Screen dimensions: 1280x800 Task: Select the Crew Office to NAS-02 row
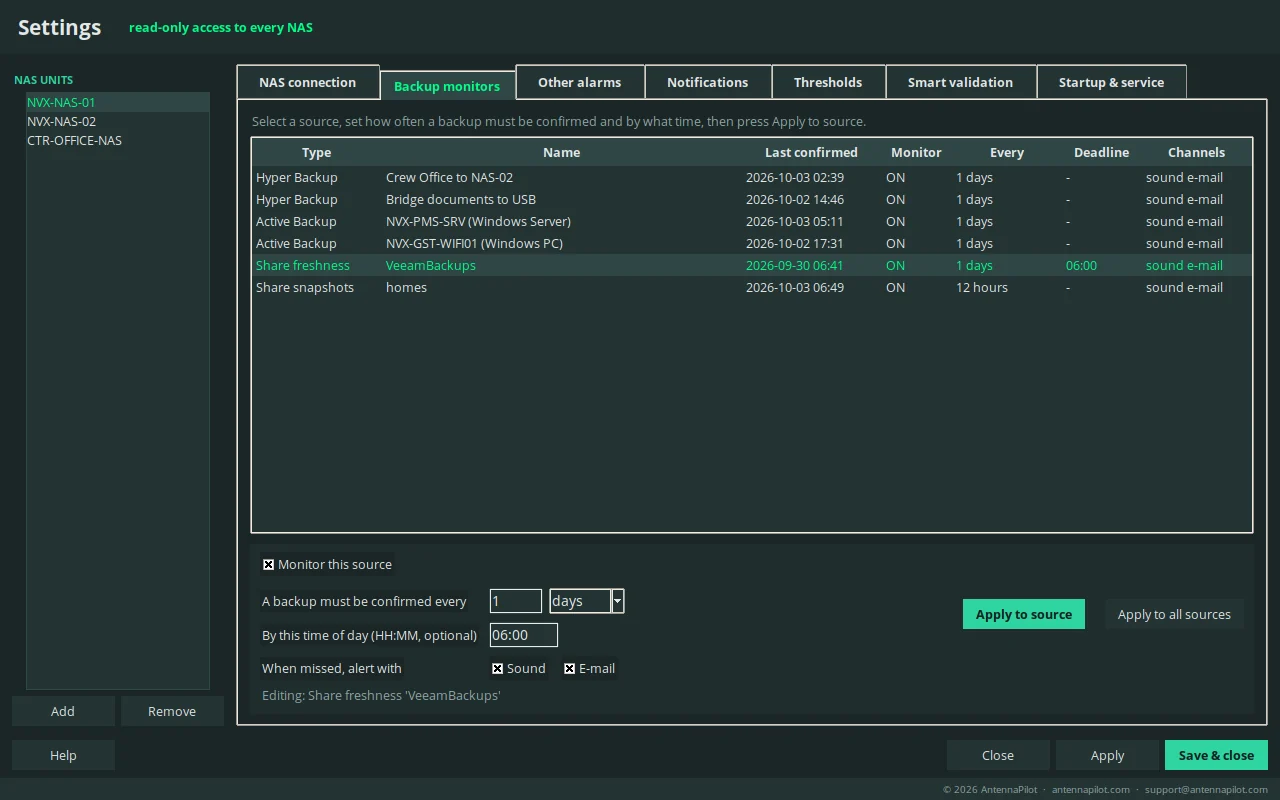(x=752, y=177)
